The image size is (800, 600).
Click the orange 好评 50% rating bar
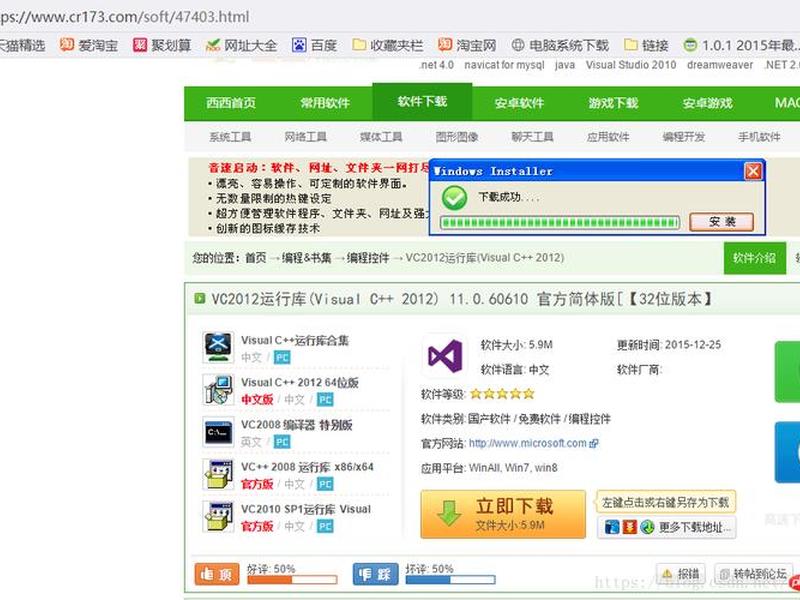(292, 580)
